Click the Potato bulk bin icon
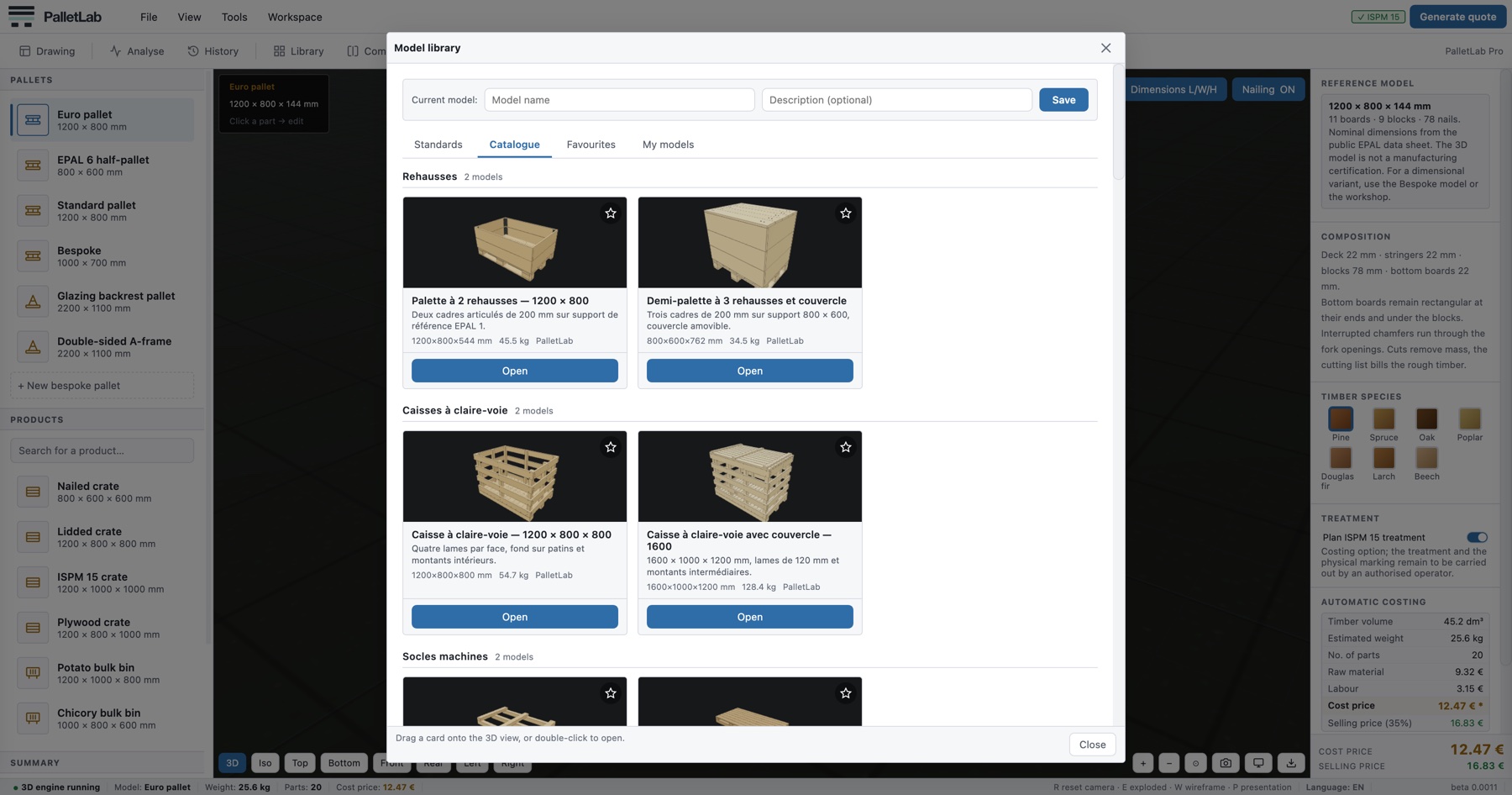 pos(33,673)
